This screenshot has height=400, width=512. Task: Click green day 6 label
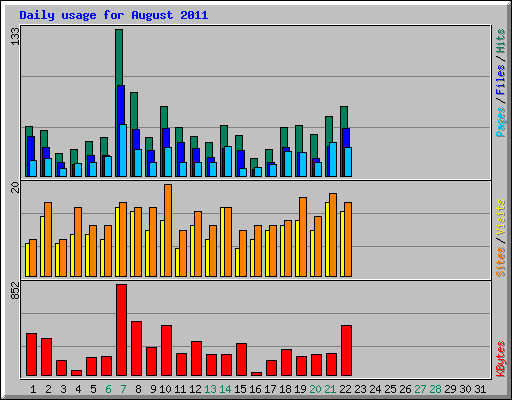[x=108, y=389]
